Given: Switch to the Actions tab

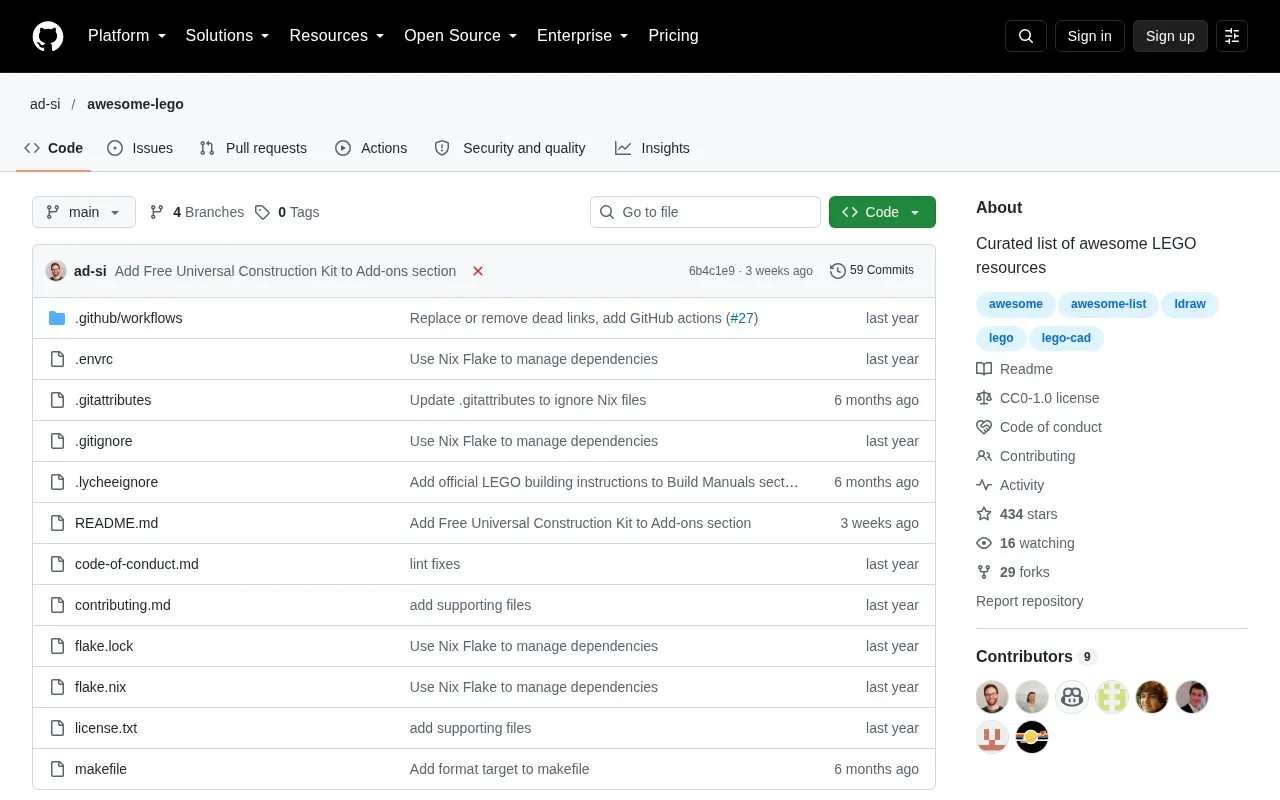Looking at the screenshot, I should click(371, 148).
